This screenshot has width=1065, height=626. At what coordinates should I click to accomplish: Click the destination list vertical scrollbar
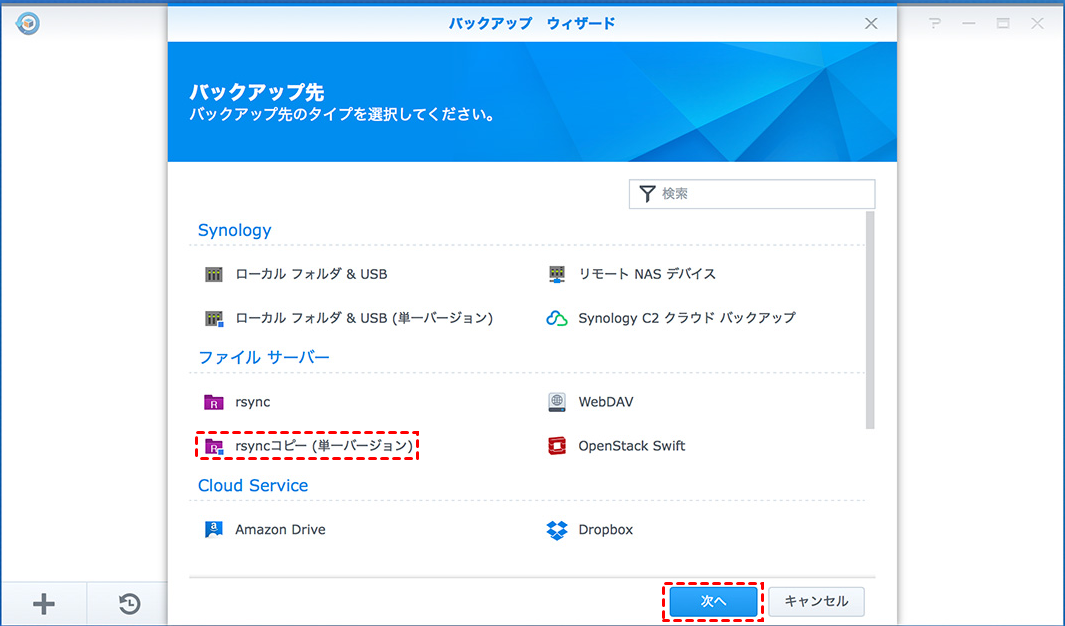(x=870, y=320)
